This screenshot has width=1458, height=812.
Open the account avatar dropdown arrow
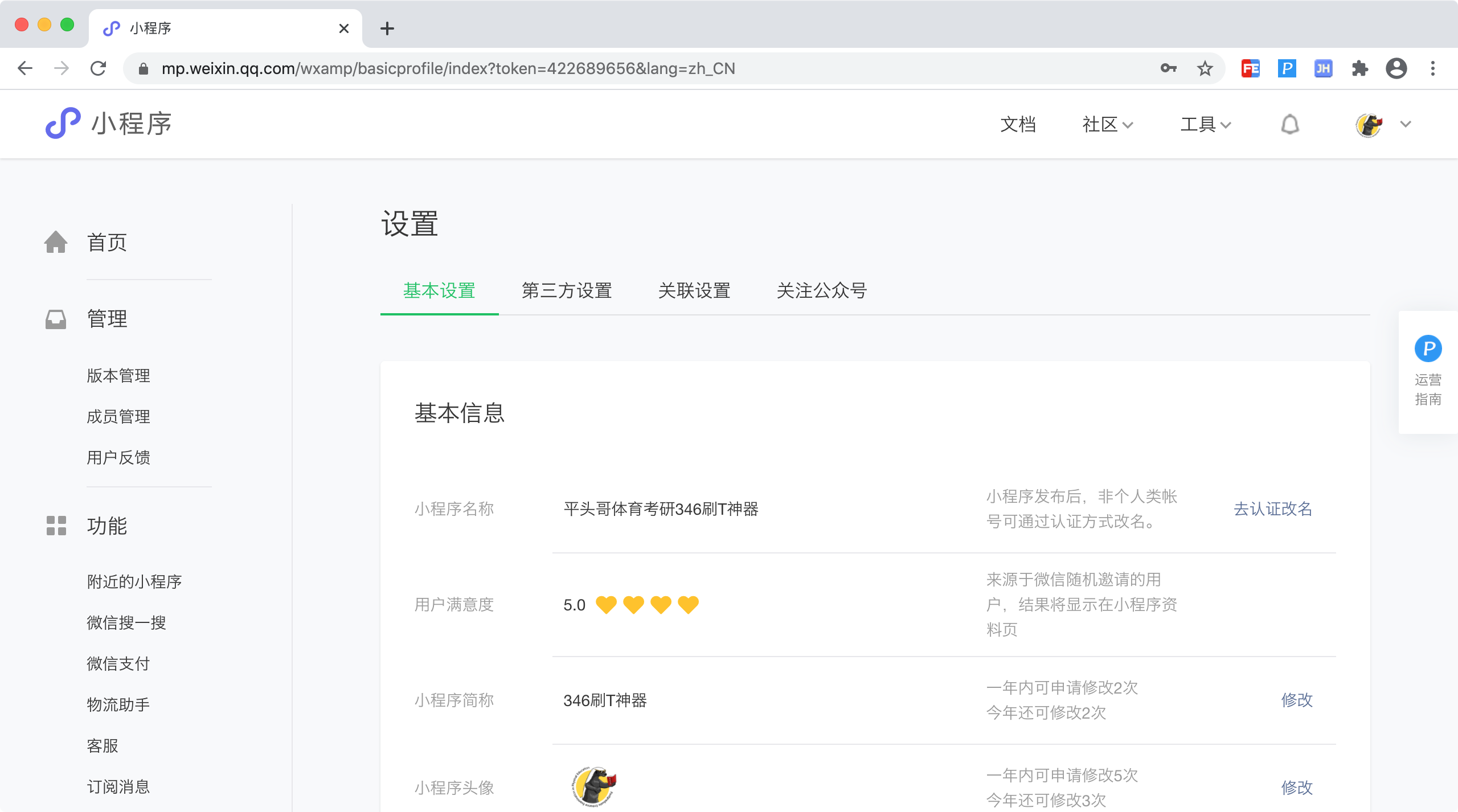(x=1406, y=124)
